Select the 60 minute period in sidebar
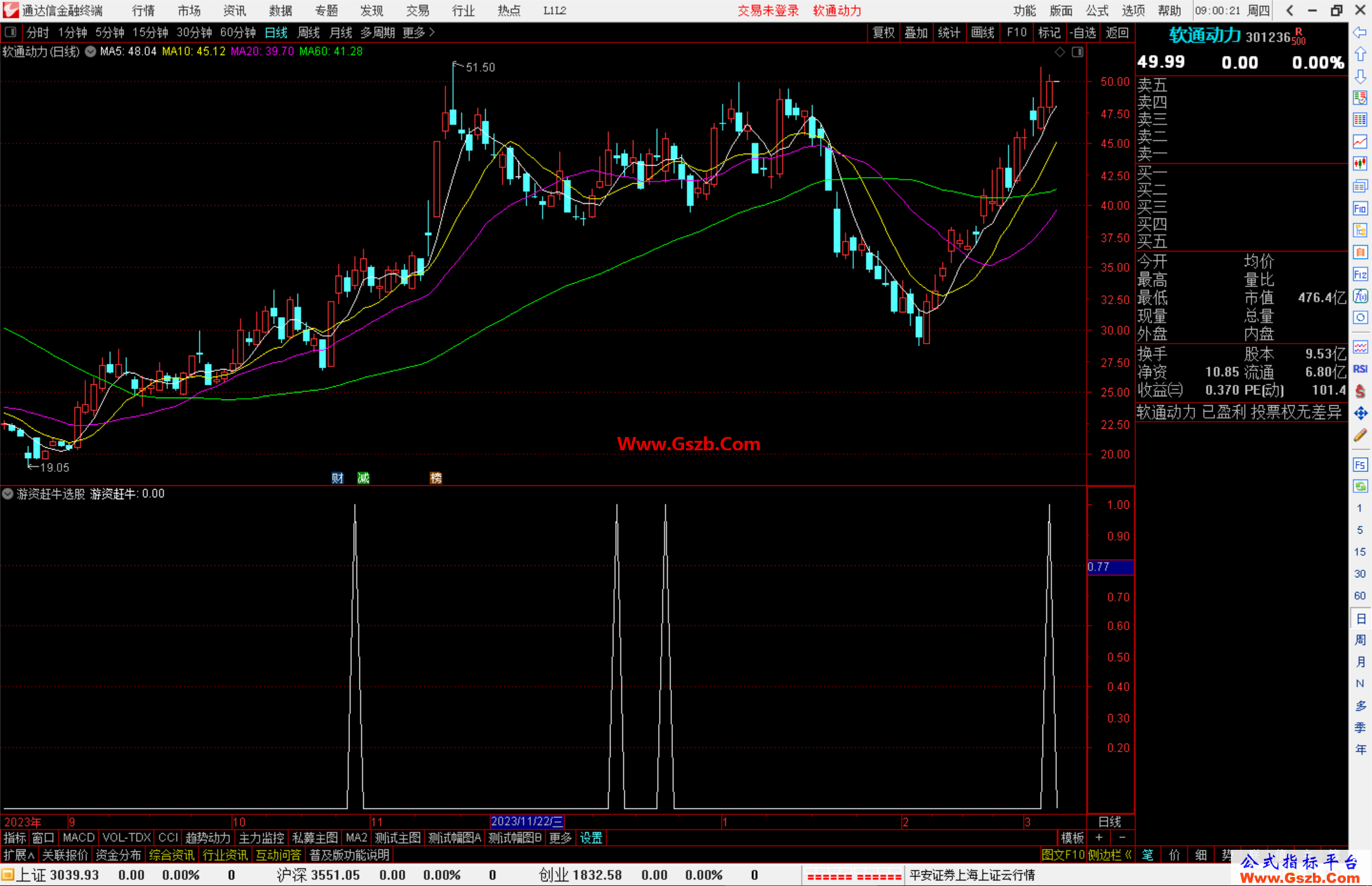 [1360, 596]
